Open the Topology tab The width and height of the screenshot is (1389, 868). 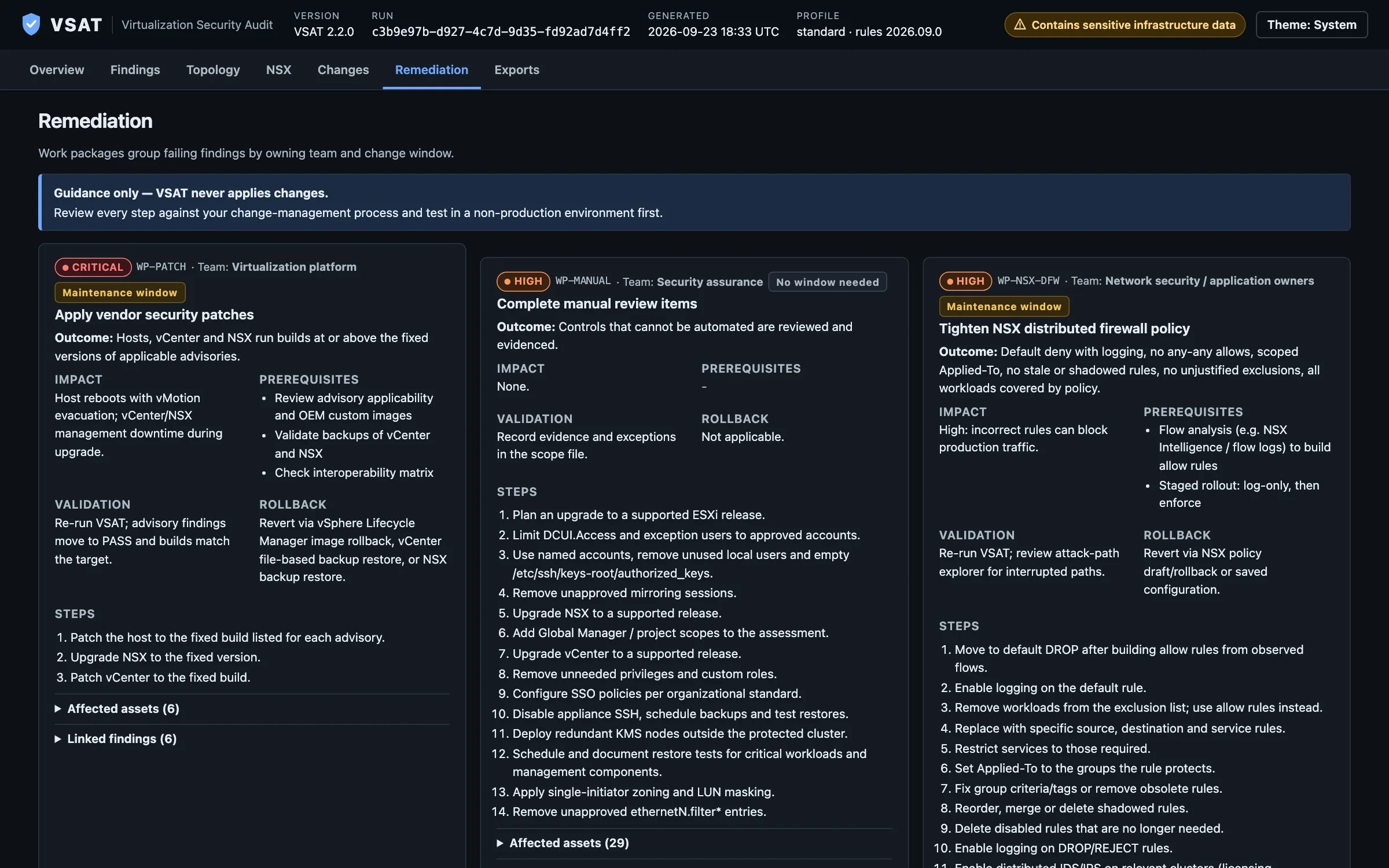[x=213, y=69]
